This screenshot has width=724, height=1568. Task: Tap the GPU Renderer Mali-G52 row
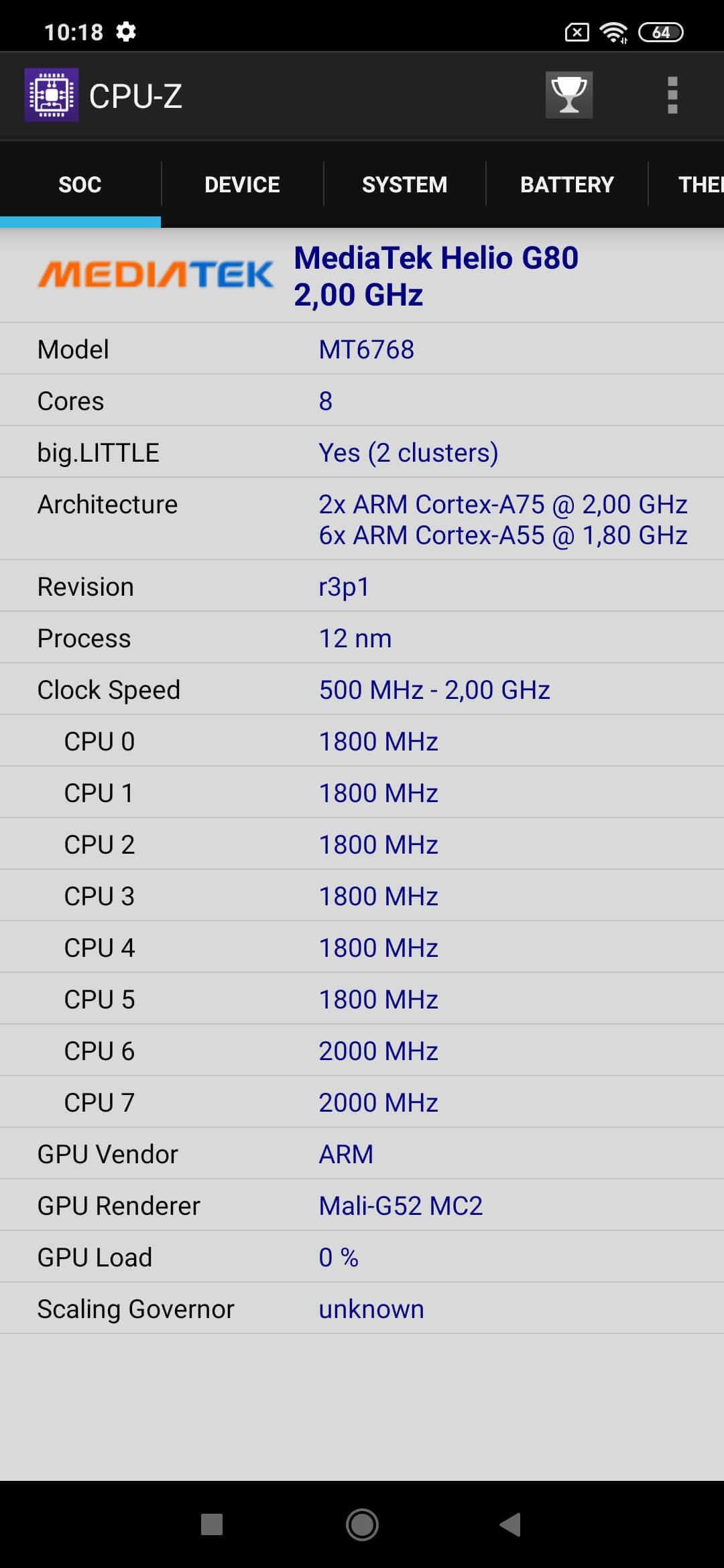[362, 1205]
